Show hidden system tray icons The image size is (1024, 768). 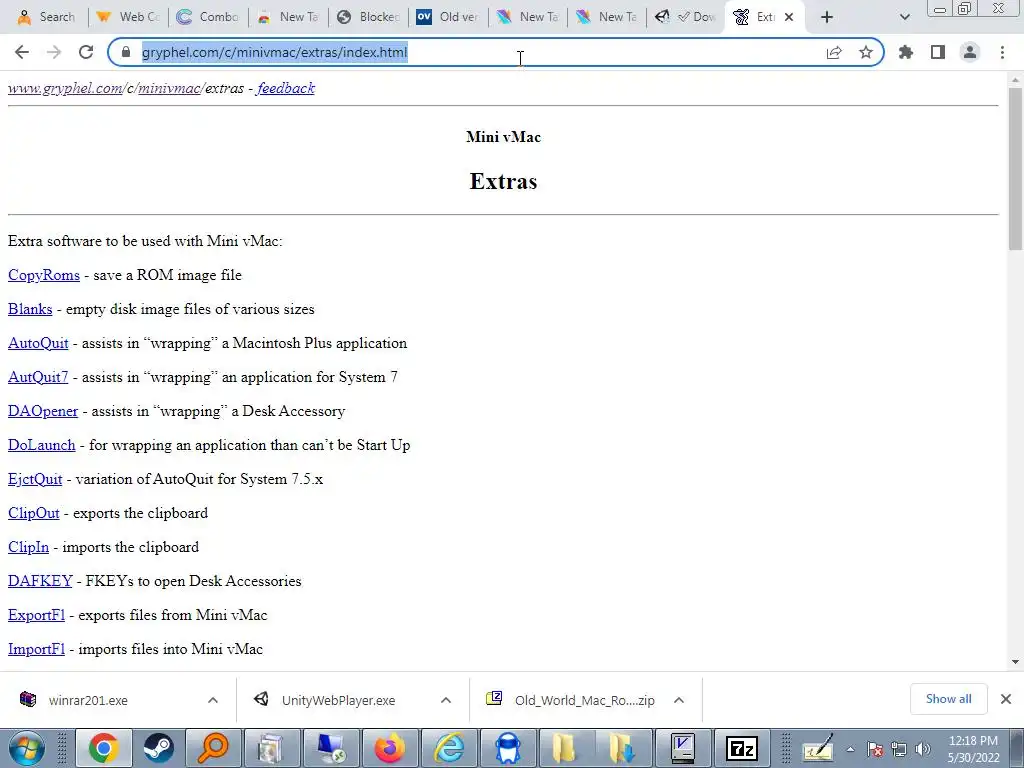[850, 749]
